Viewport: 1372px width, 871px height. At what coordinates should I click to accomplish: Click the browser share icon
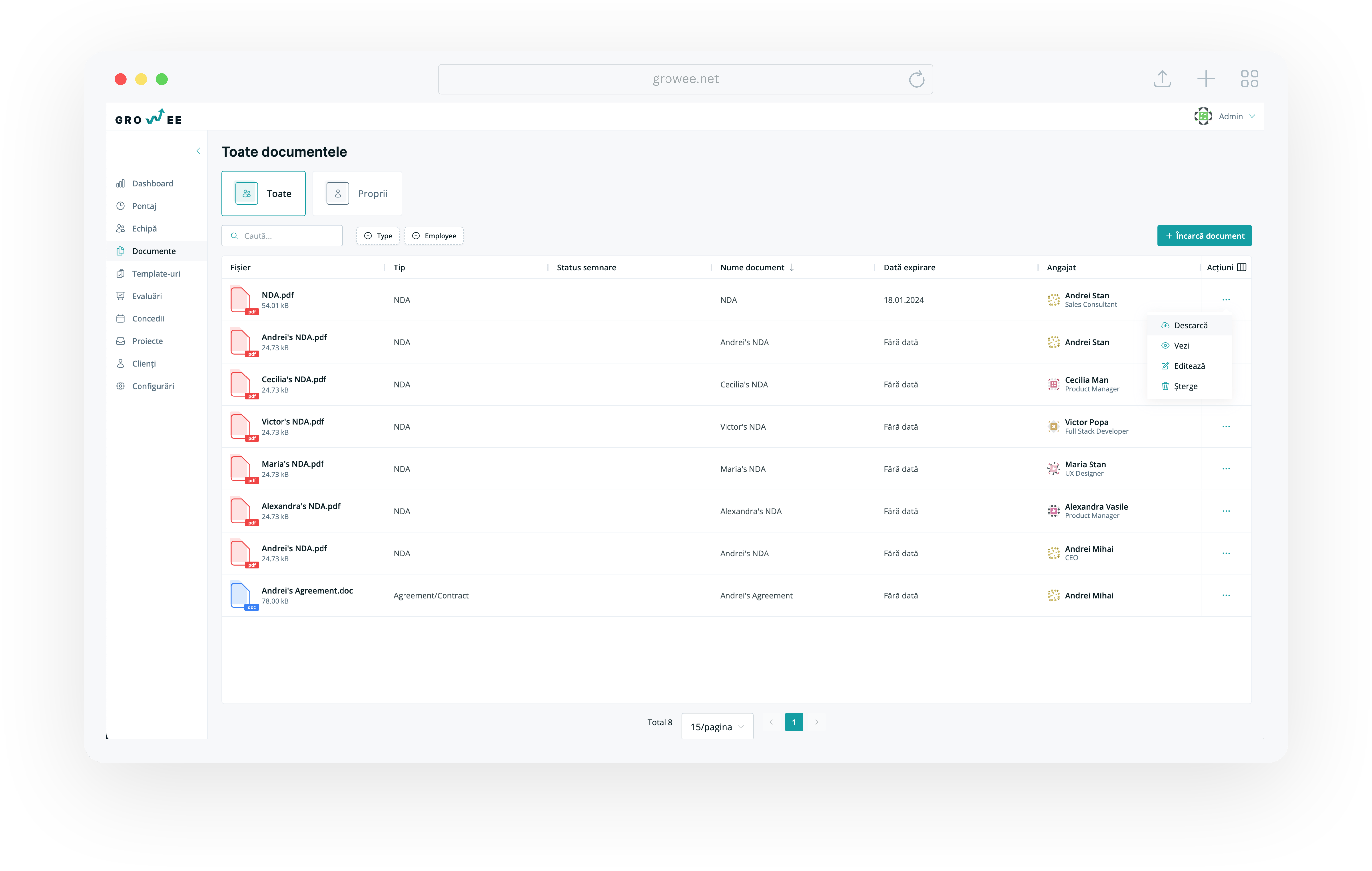click(x=1162, y=79)
